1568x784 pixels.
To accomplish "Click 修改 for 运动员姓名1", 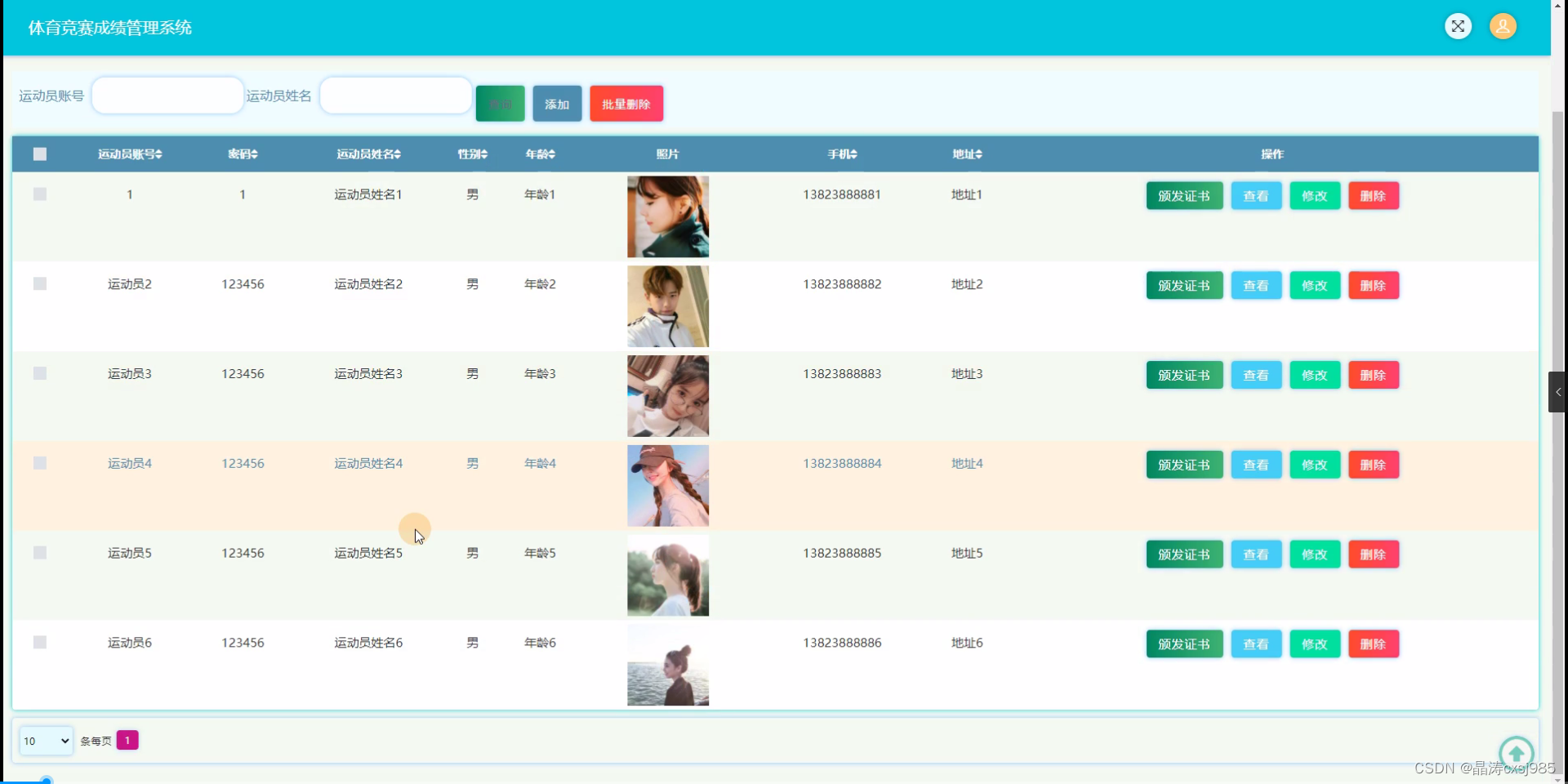I will (1315, 196).
